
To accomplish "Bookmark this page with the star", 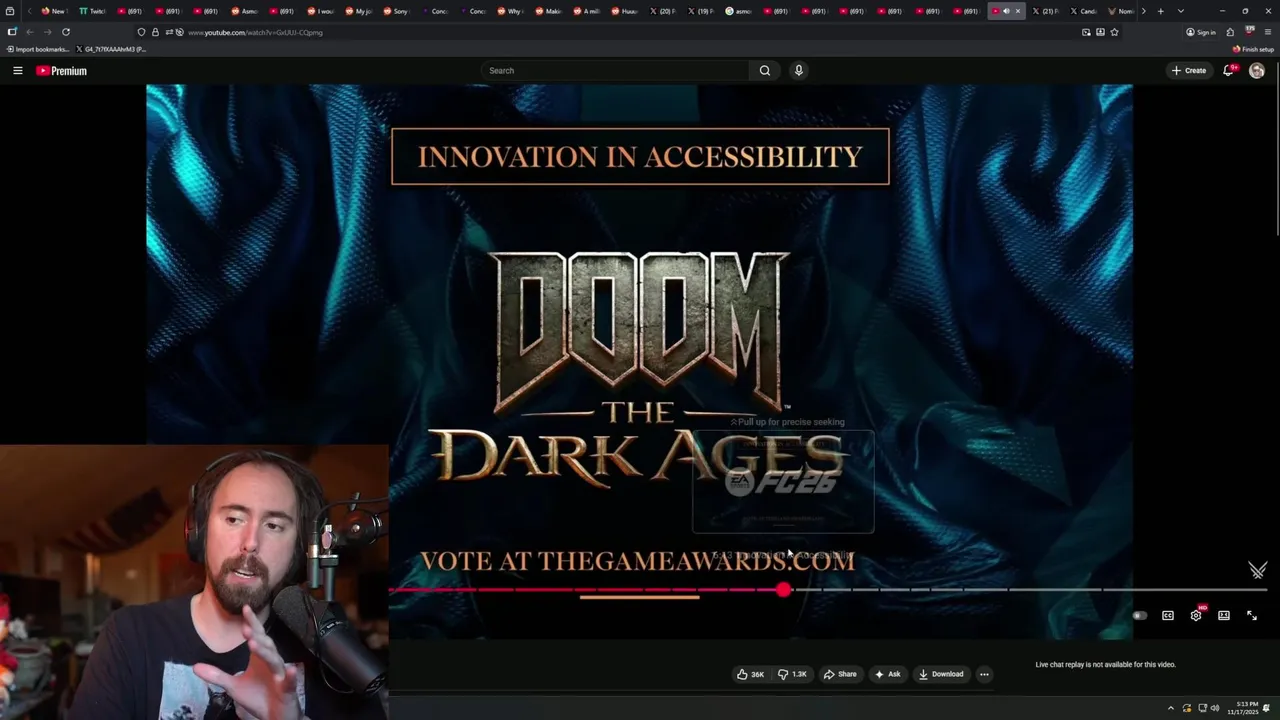I will pyautogui.click(x=1114, y=32).
